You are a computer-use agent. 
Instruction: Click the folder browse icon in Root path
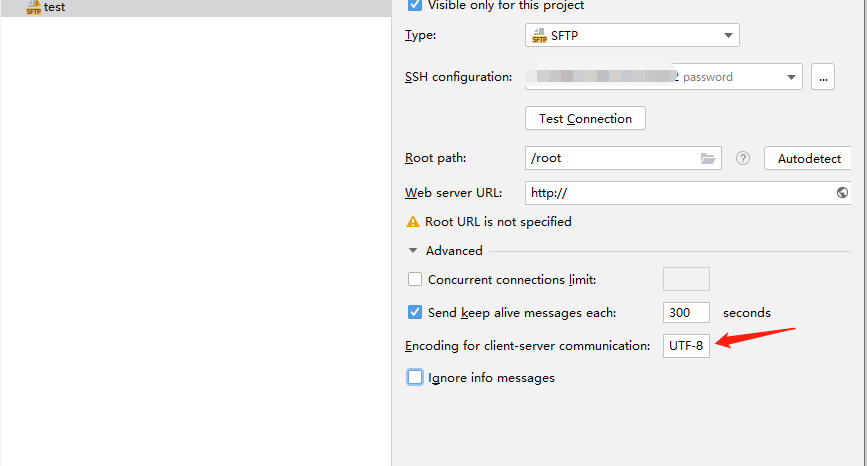(x=708, y=158)
